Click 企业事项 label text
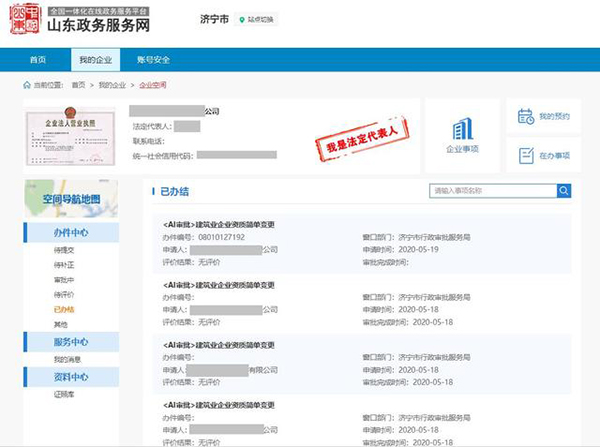This screenshot has width=600, height=447. click(x=463, y=149)
